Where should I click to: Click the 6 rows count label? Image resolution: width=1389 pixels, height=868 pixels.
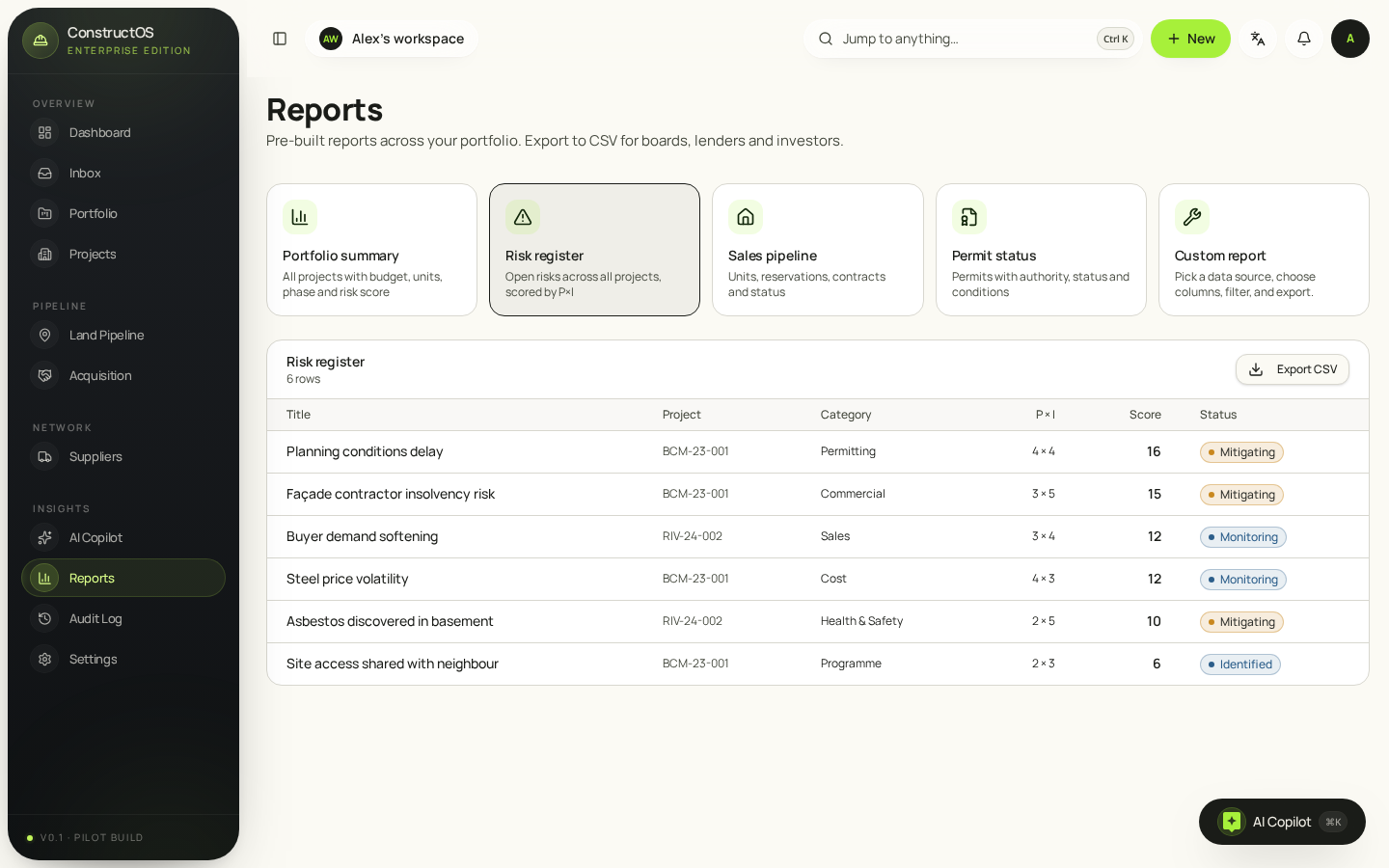(x=303, y=379)
